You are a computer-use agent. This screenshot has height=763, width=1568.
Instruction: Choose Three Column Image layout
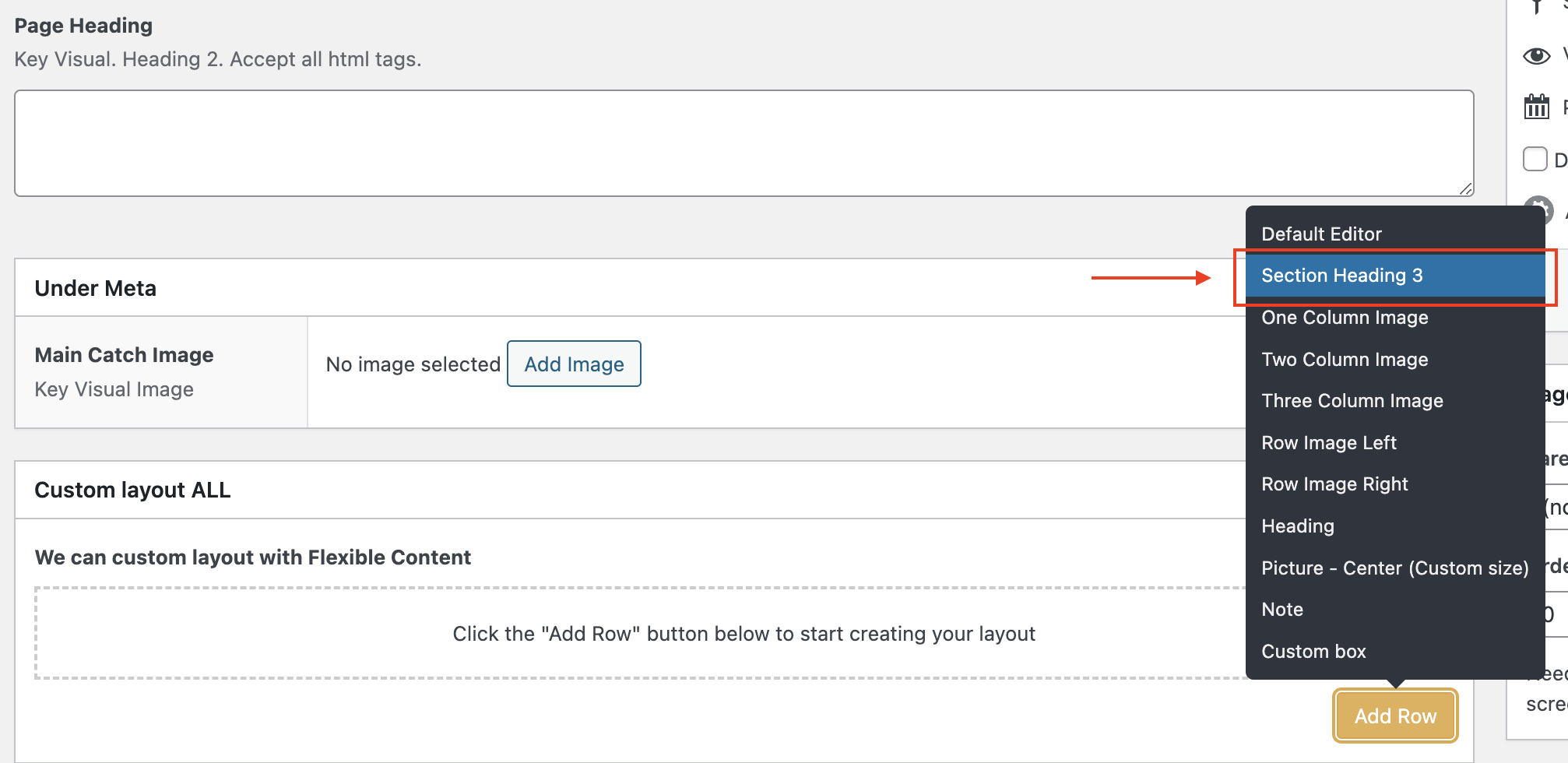[x=1352, y=401]
